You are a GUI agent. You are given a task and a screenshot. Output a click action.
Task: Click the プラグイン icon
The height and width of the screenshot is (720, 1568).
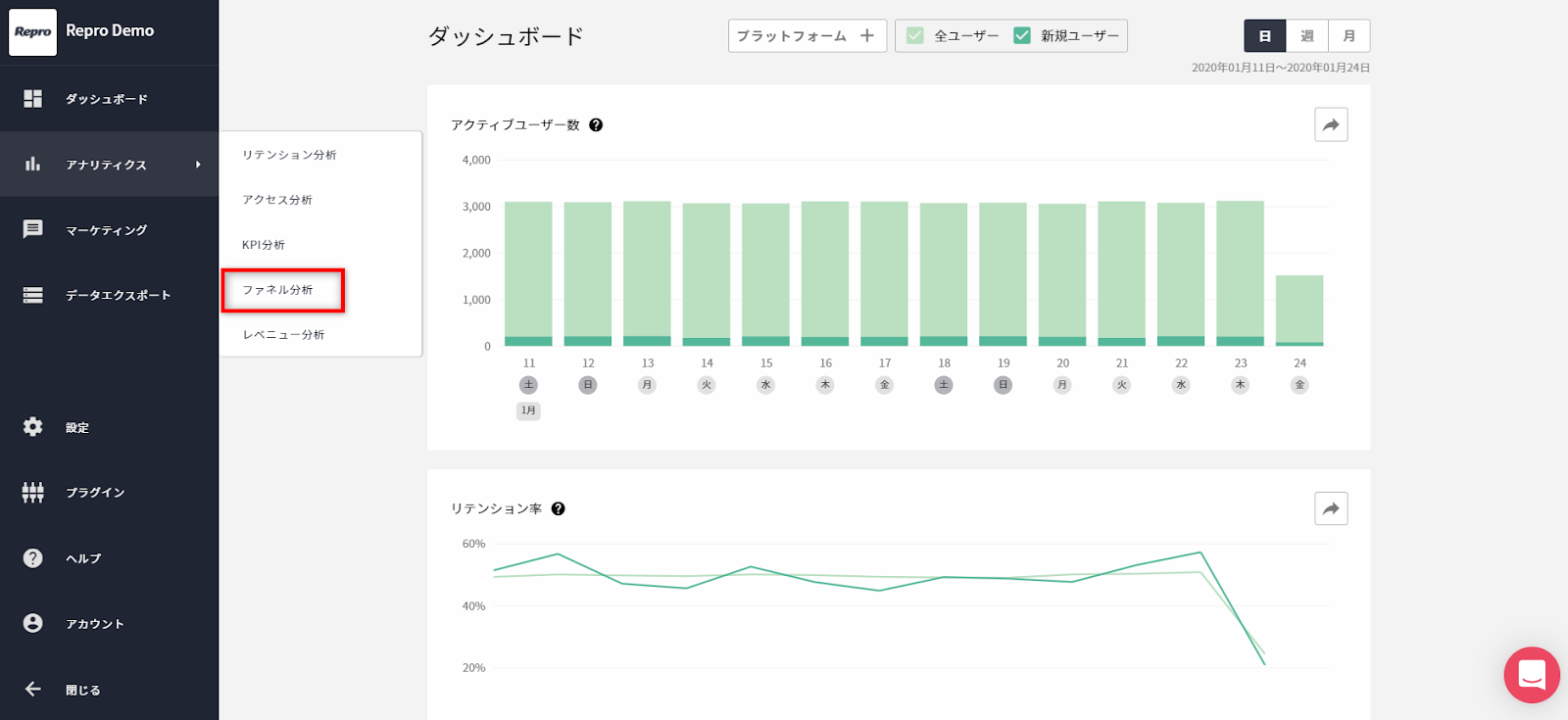click(x=32, y=493)
